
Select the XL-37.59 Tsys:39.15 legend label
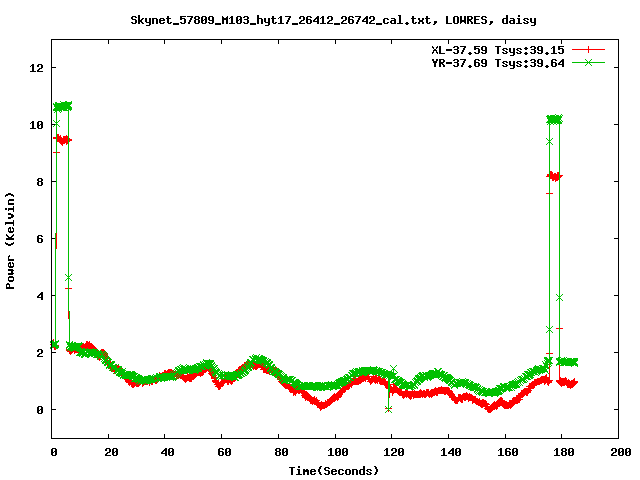(x=498, y=50)
